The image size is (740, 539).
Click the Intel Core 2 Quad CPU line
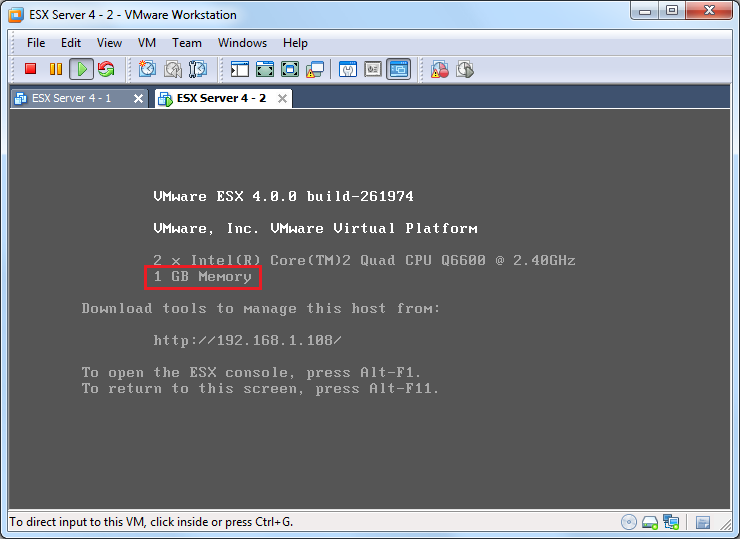click(364, 261)
